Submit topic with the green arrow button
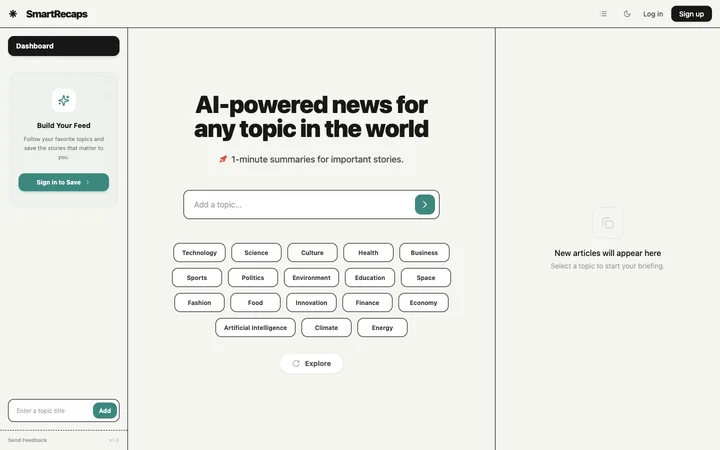 coord(425,205)
